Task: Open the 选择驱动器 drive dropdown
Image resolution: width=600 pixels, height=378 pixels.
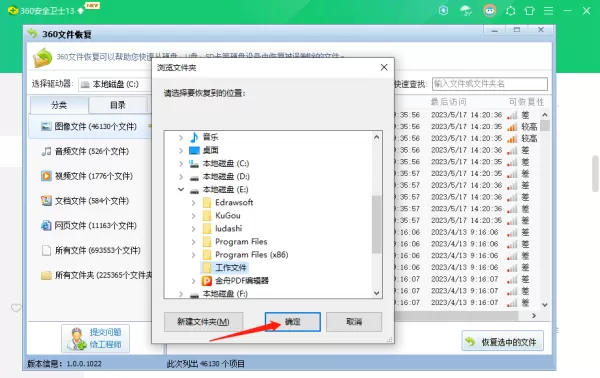Action: pyautogui.click(x=115, y=84)
